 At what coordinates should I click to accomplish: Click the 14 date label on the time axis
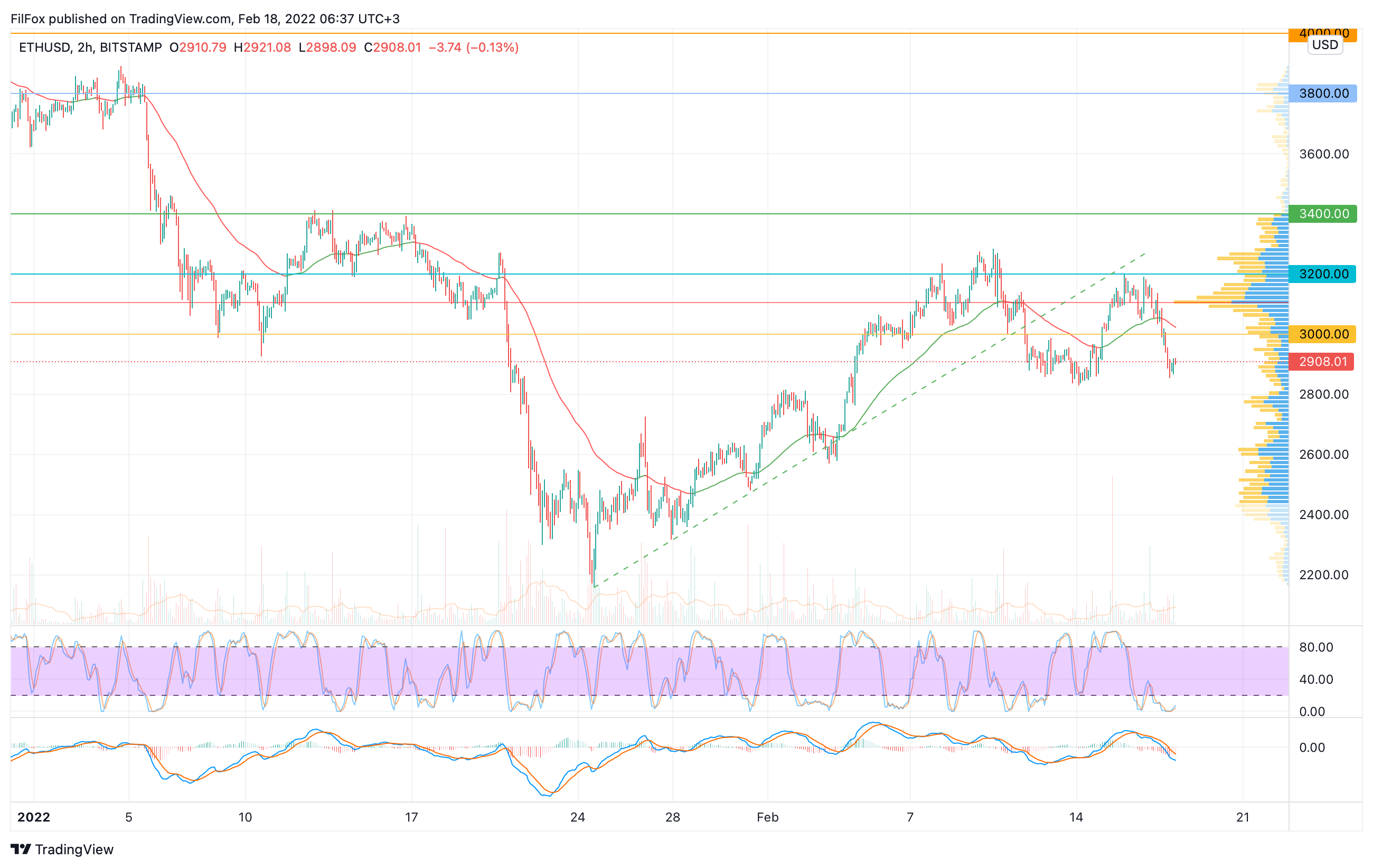(1076, 817)
